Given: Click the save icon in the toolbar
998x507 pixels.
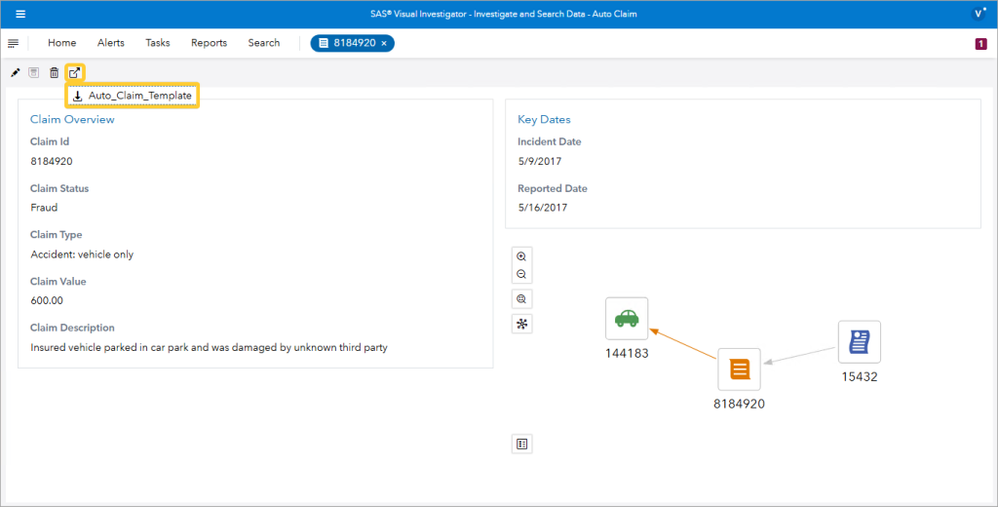Looking at the screenshot, I should [x=34, y=73].
